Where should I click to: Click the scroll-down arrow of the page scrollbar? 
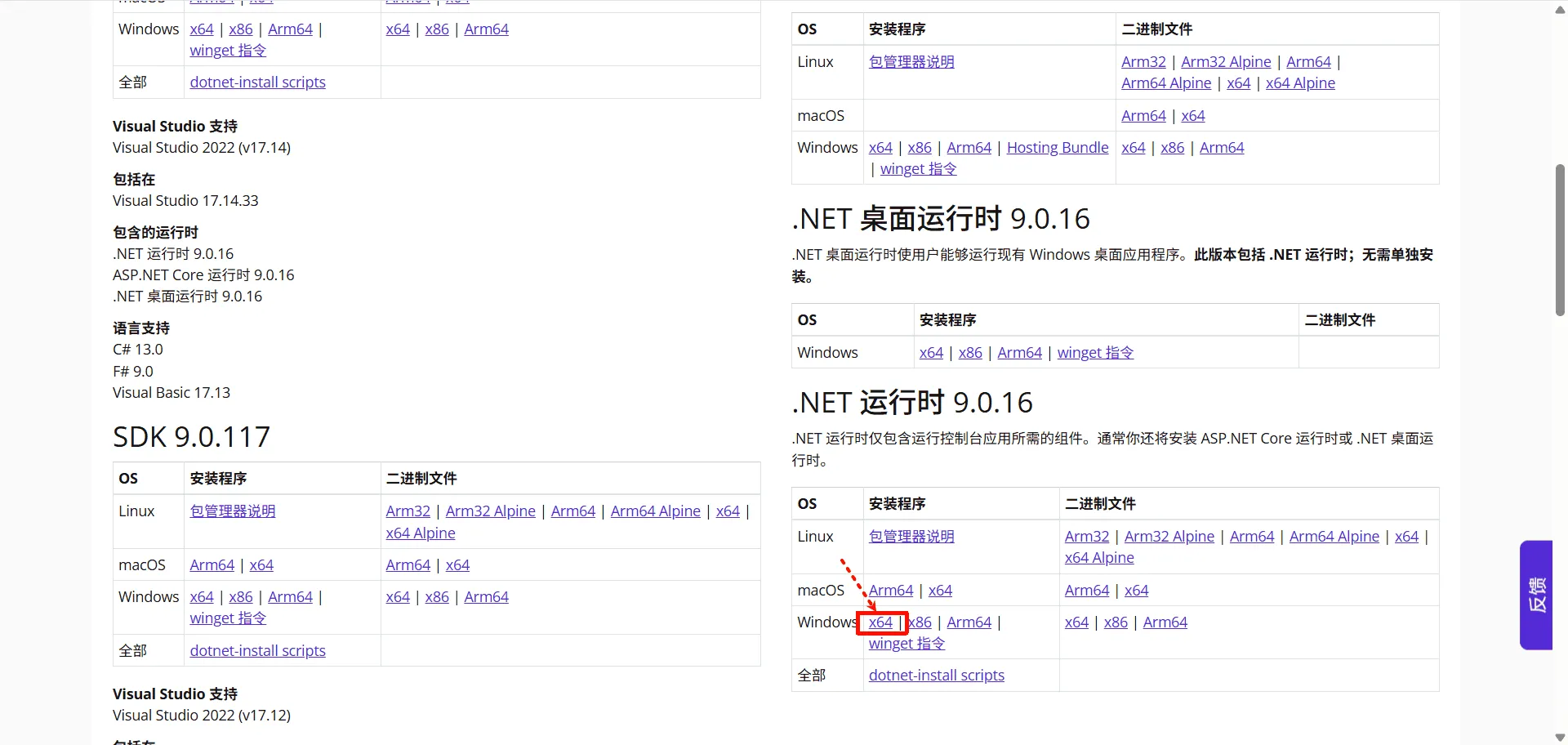point(1560,738)
